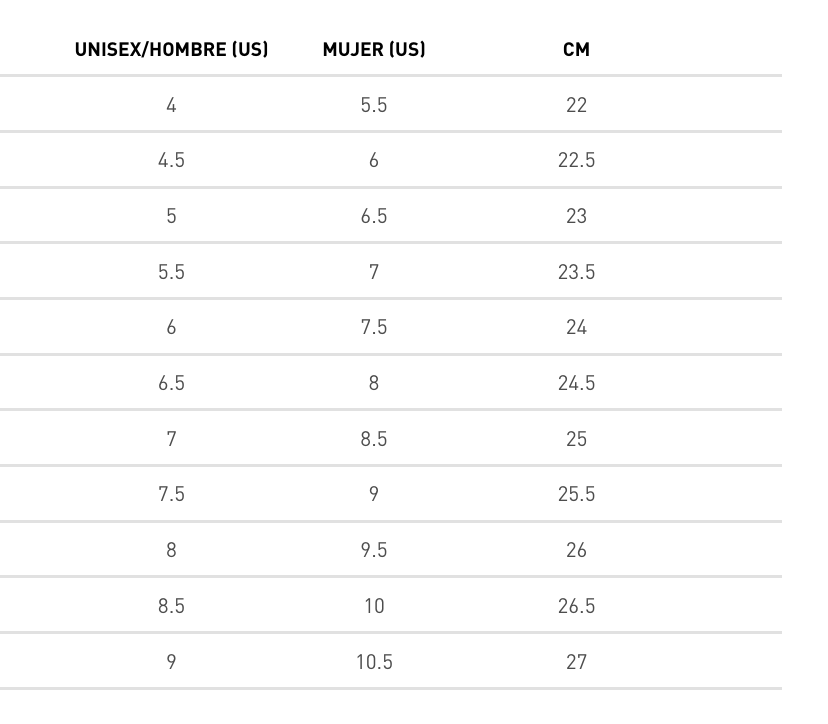Click size 6 in the Mujer column
The image size is (828, 724).
374,160
